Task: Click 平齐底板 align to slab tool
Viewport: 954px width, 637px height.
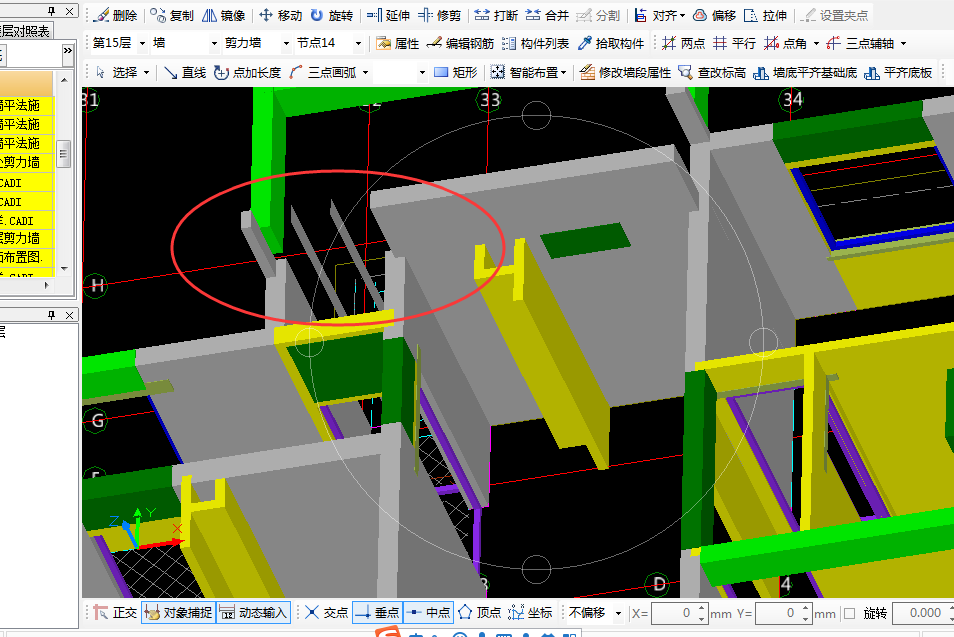Action: [898, 72]
